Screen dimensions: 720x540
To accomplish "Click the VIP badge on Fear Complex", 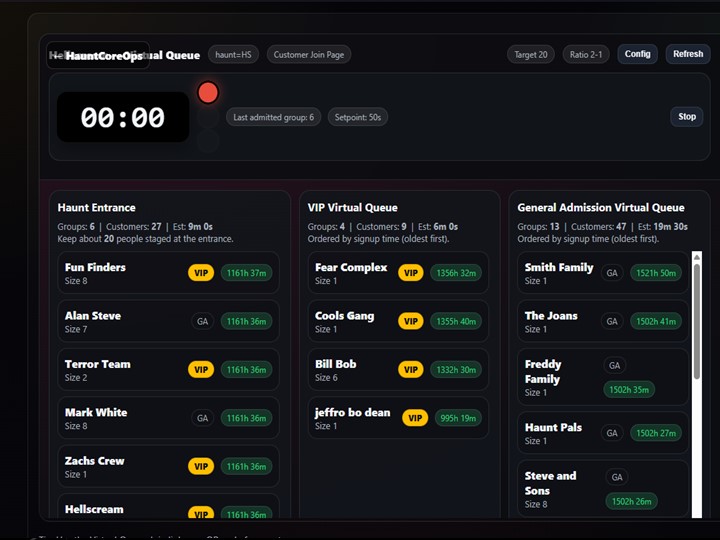I will coord(411,273).
